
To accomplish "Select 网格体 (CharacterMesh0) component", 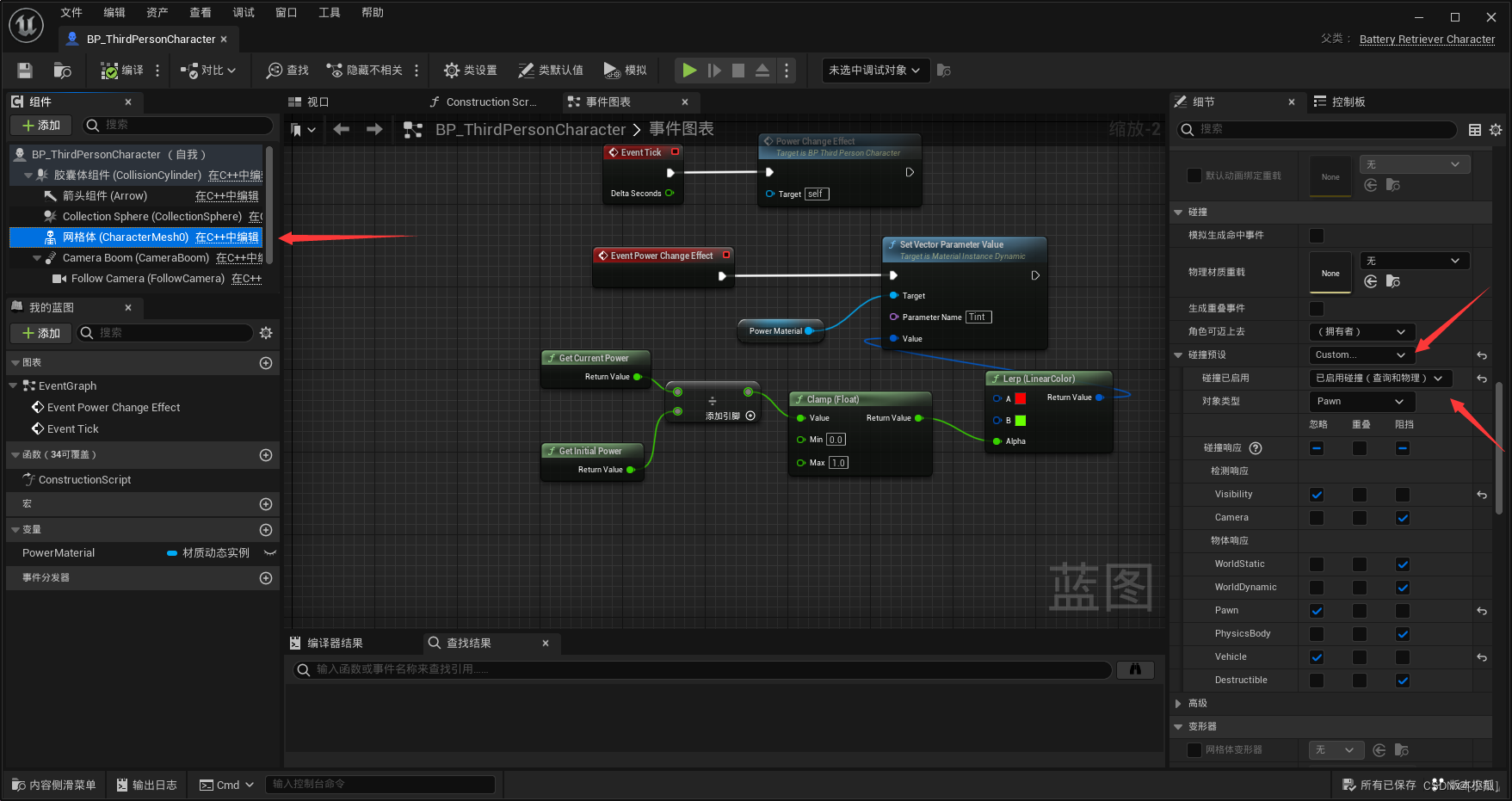I will [136, 237].
